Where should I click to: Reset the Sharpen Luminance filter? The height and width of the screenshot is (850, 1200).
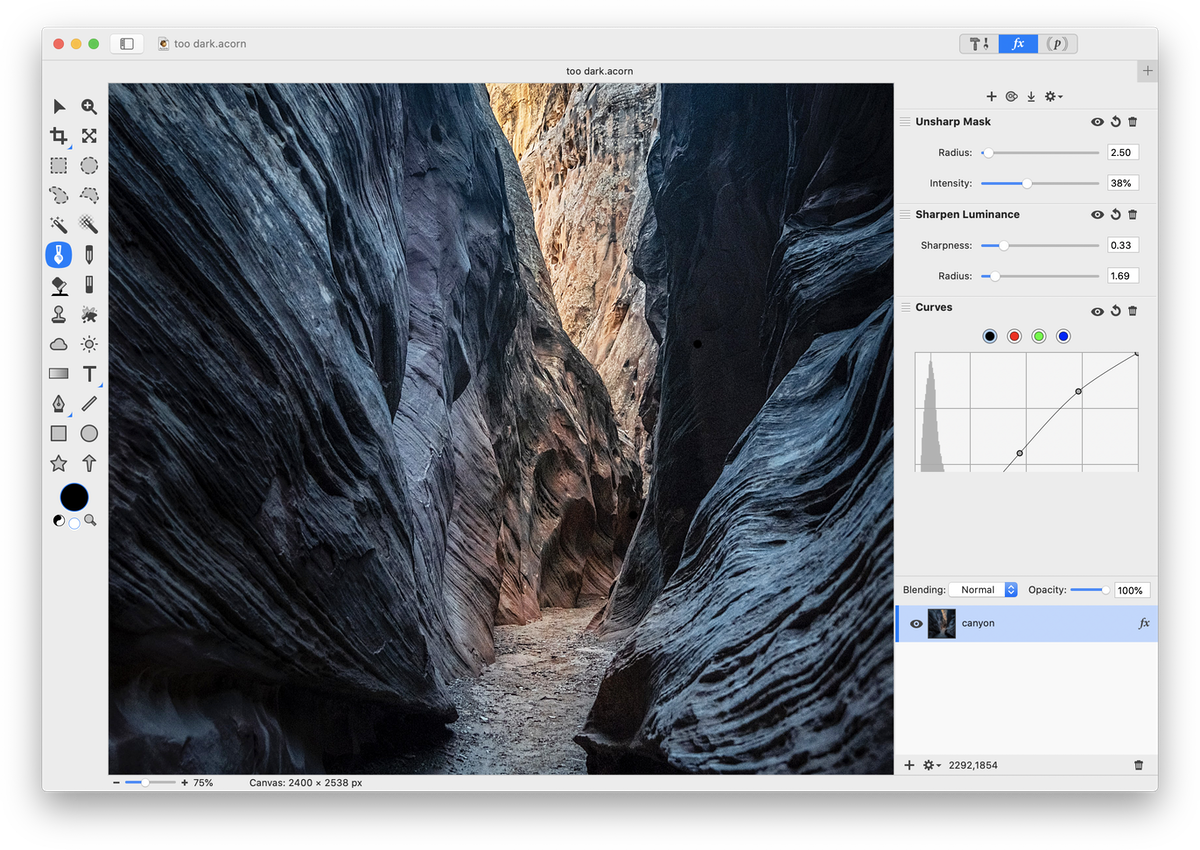(1115, 215)
